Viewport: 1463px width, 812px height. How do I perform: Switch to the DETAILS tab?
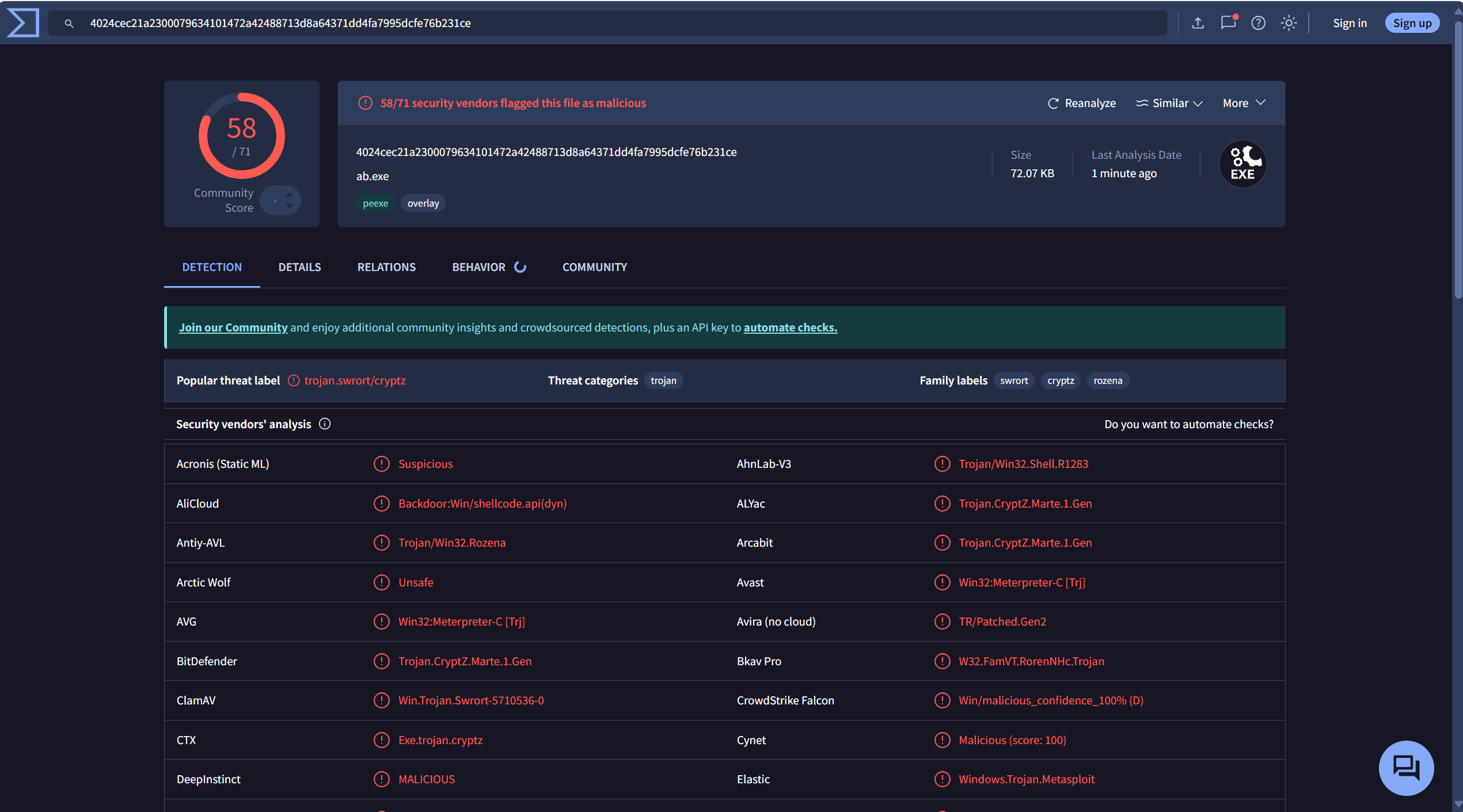[x=299, y=267]
